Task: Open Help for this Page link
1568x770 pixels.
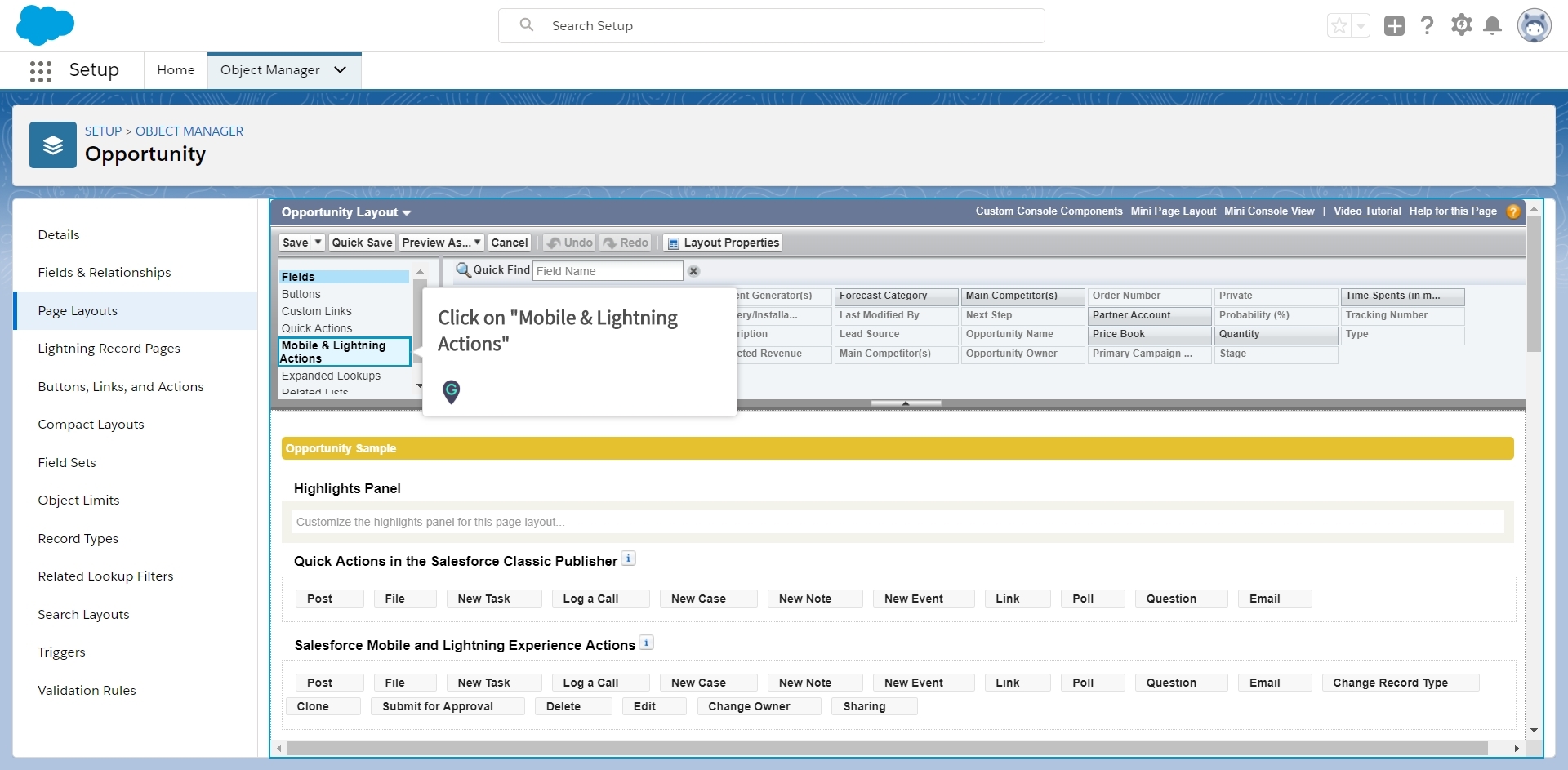Action: point(1453,211)
